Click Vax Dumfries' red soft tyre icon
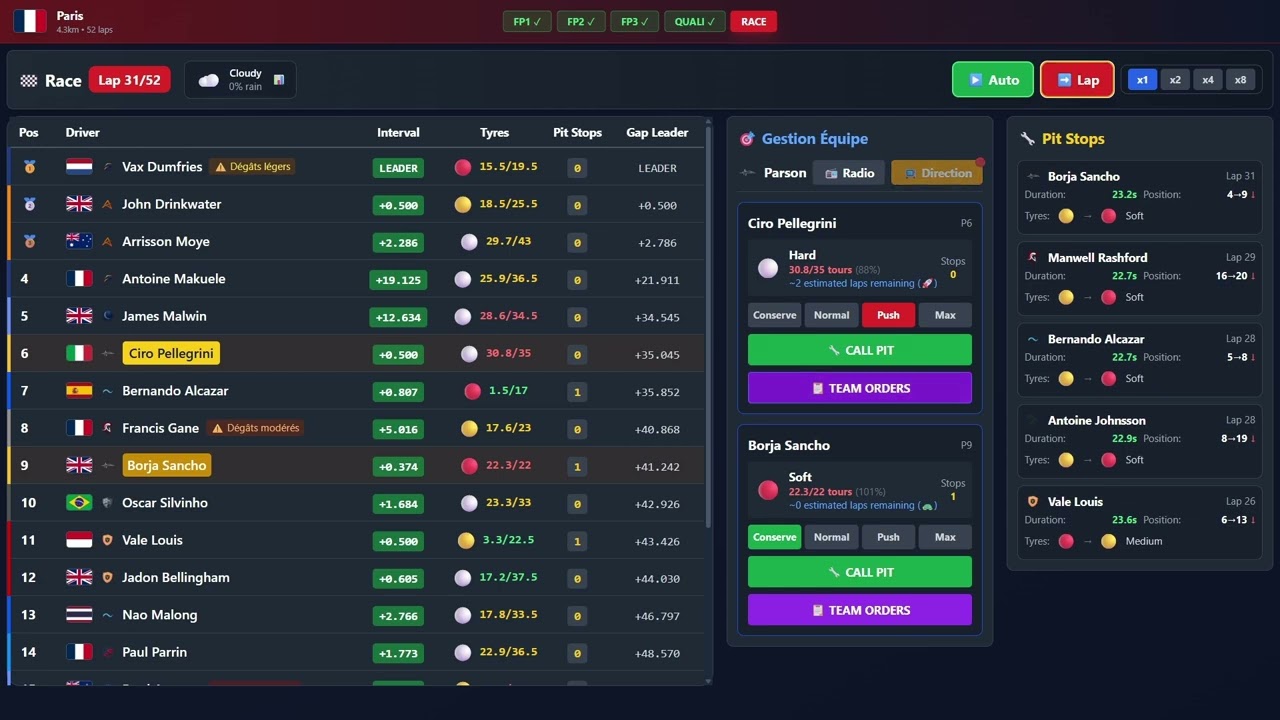The image size is (1280, 720). point(462,168)
